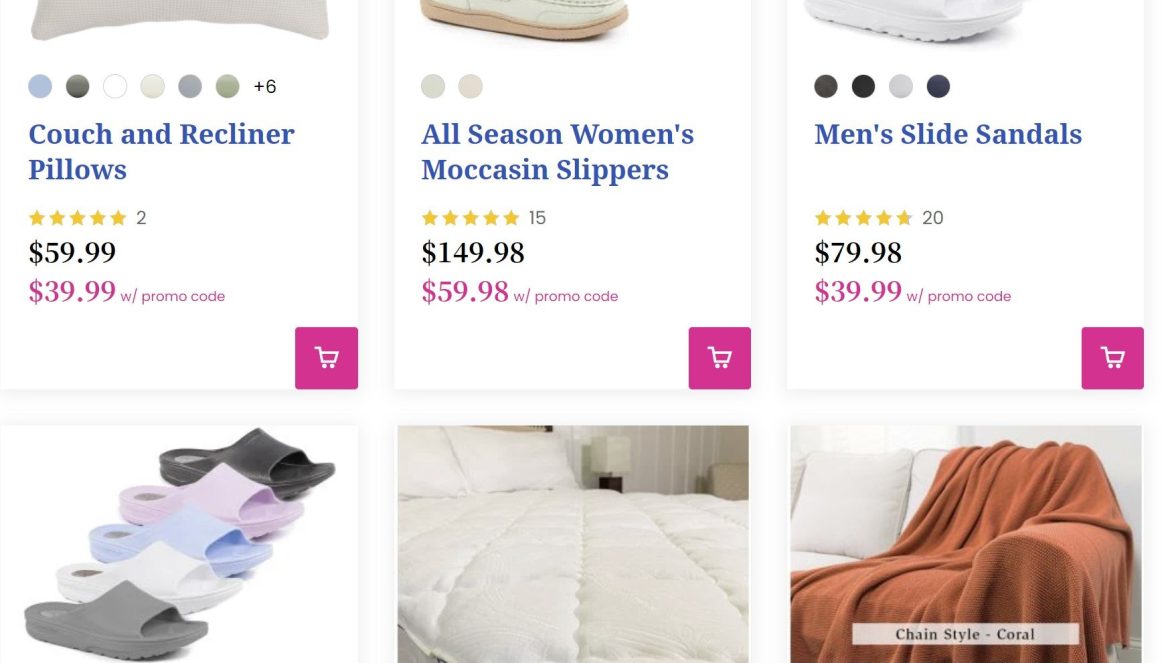
Task: Open star rating reviews for Moccasin Slippers
Action: point(471,218)
